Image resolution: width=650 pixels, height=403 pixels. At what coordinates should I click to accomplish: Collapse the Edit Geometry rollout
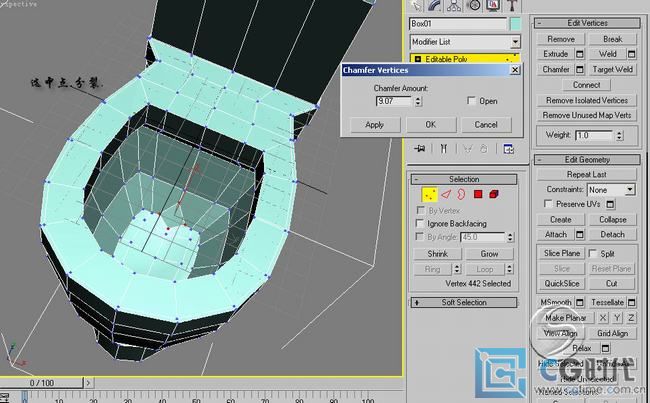coord(539,160)
